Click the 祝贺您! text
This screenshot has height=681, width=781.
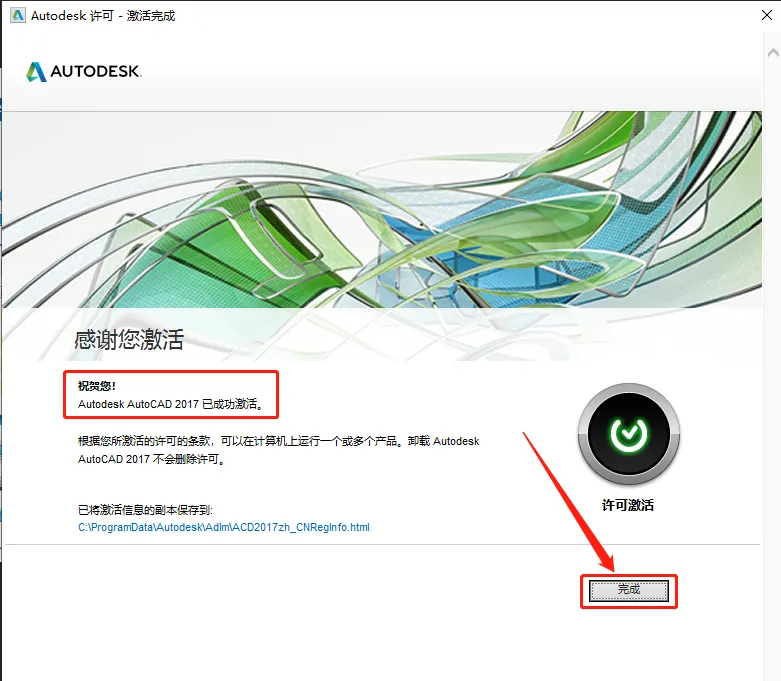[x=97, y=386]
